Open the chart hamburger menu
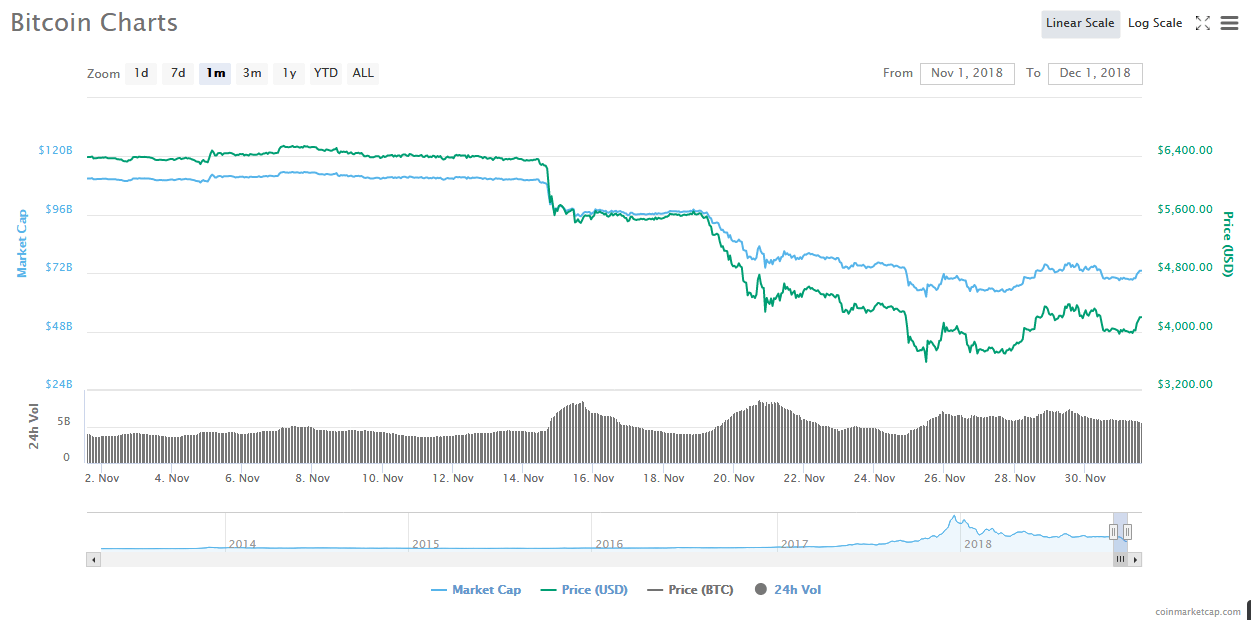Image resolution: width=1251 pixels, height=620 pixels. 1230,23
